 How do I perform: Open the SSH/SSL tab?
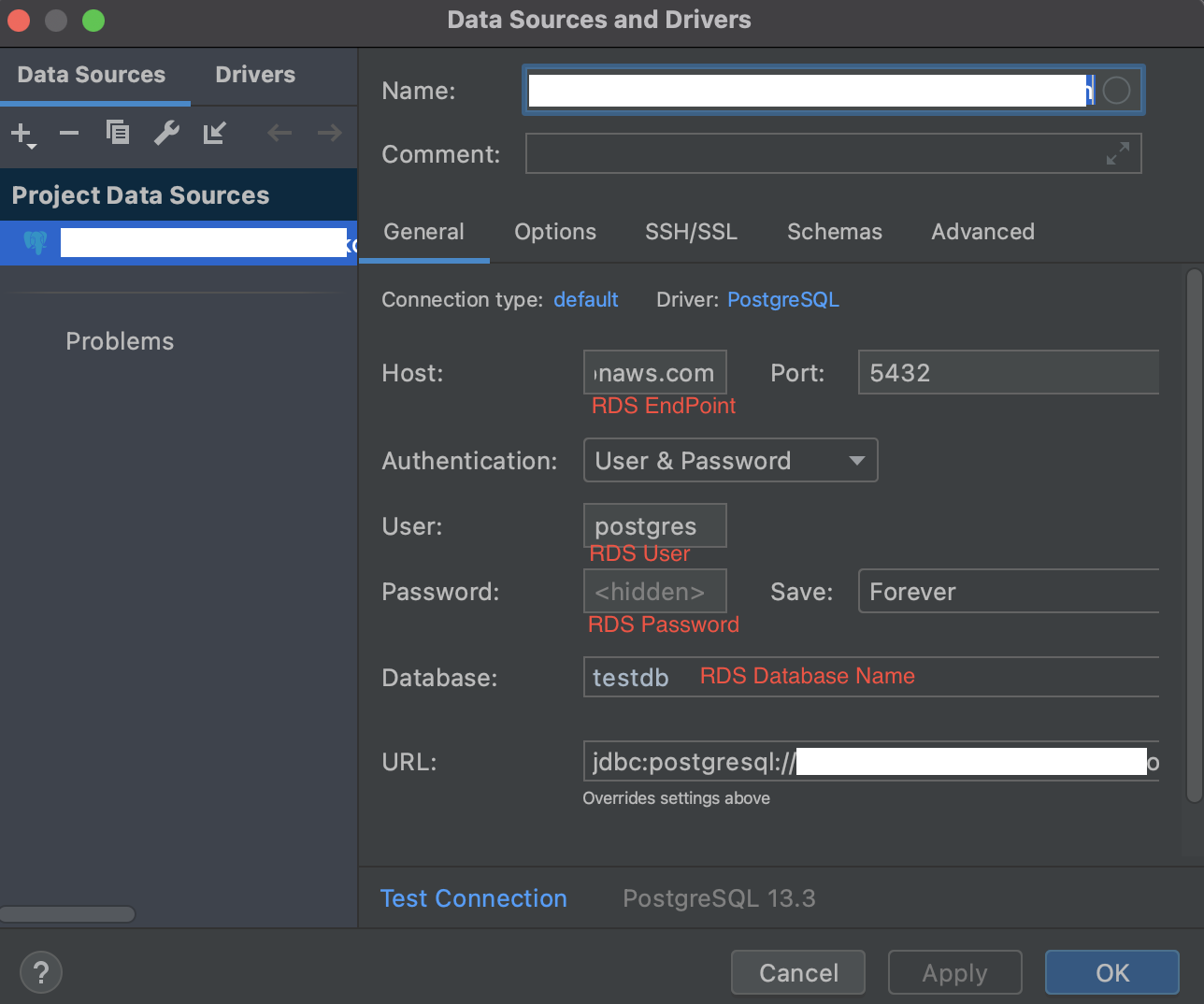pos(692,232)
